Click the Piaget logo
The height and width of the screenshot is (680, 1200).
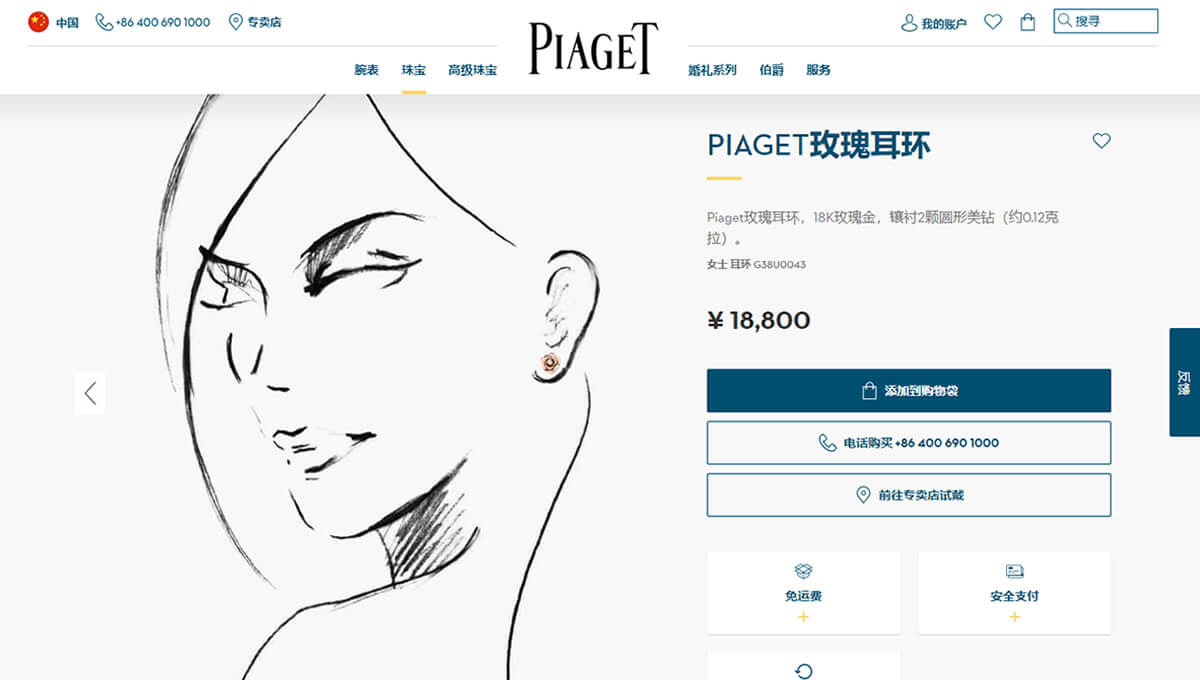[x=593, y=49]
